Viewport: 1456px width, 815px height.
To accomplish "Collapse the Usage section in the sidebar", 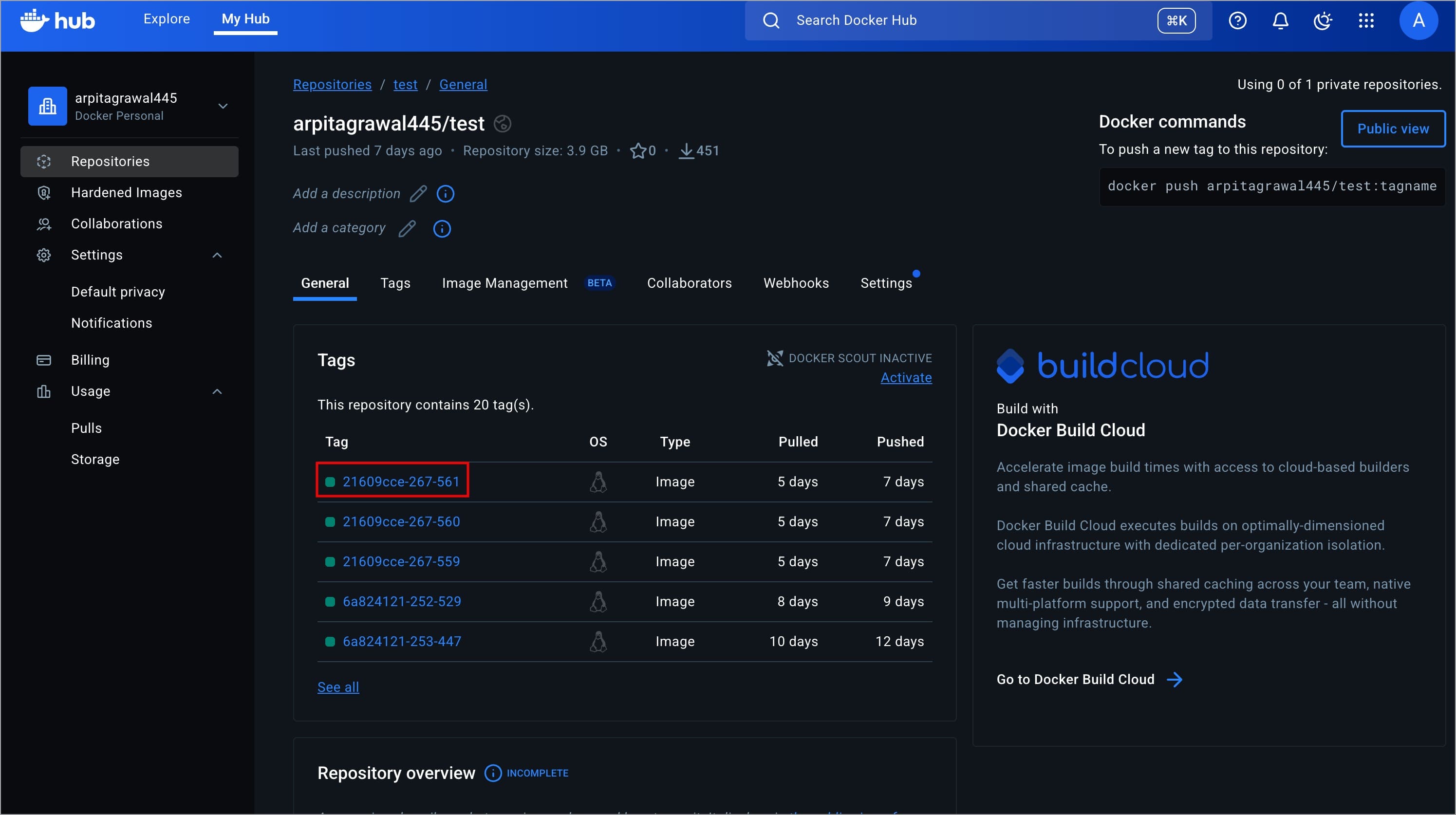I will tap(217, 391).
